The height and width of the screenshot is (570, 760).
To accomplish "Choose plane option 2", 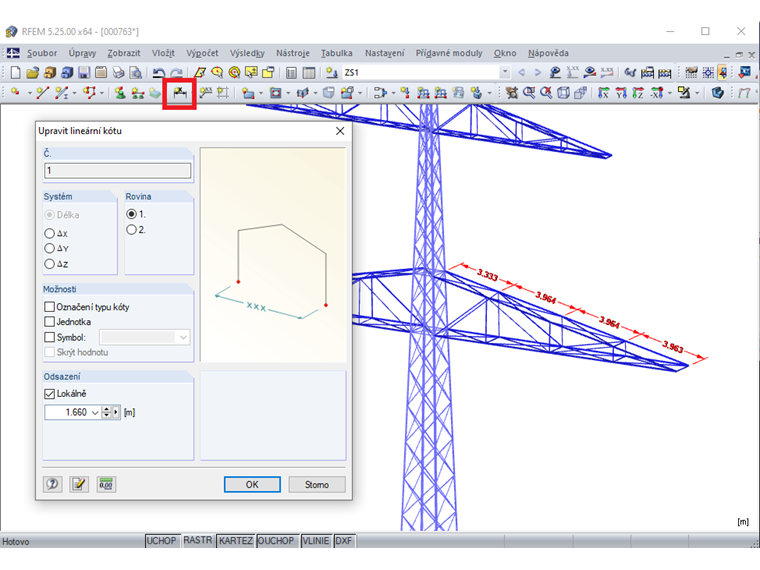I will coord(131,230).
